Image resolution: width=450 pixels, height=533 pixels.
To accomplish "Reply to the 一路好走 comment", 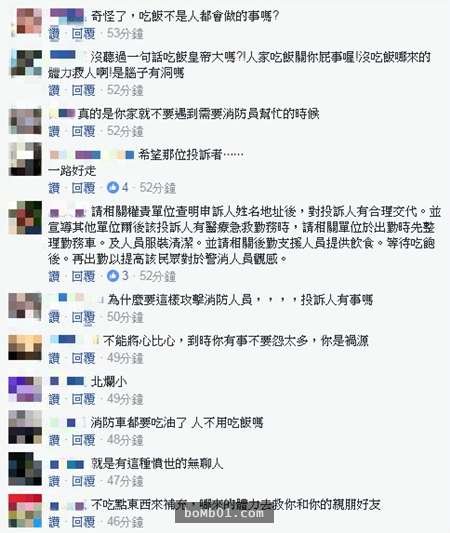I will (x=84, y=188).
